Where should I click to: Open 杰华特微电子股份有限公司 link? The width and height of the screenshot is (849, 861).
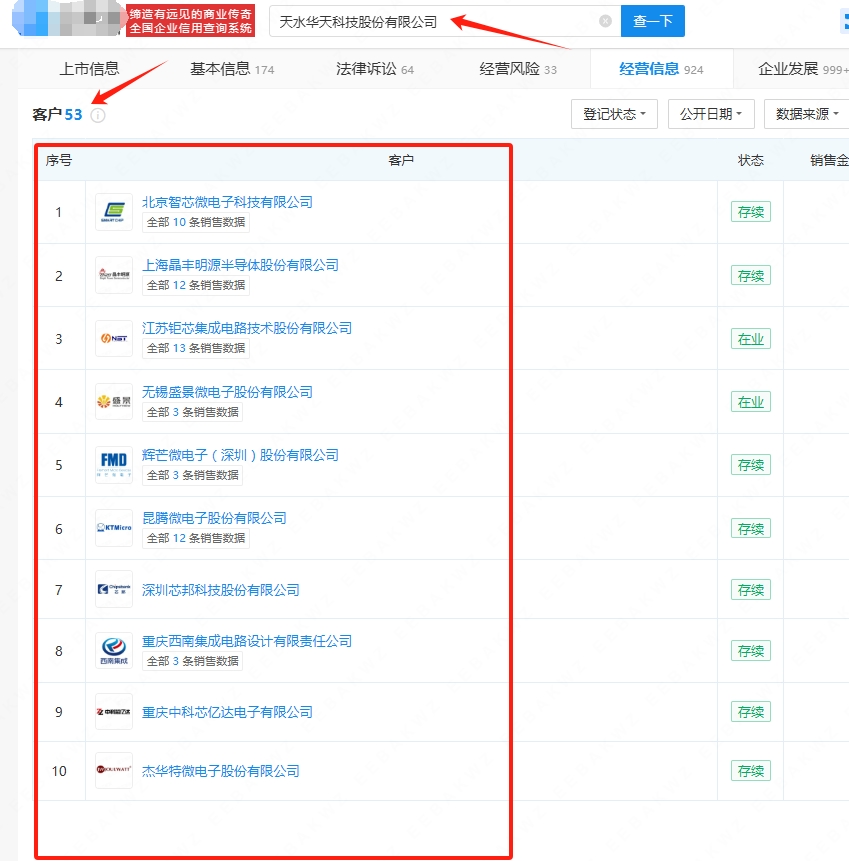(220, 771)
